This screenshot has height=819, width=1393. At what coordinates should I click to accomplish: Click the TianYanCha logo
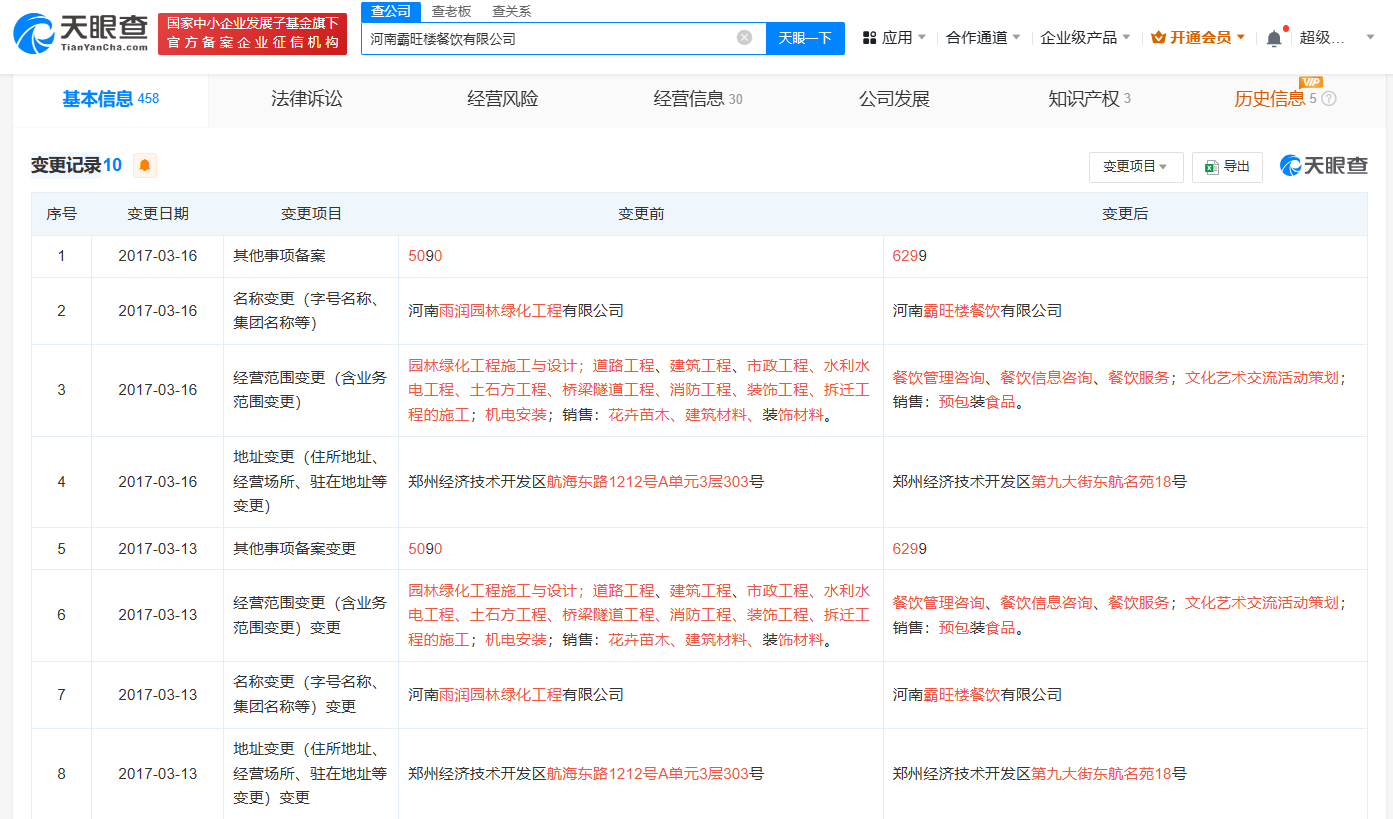[79, 34]
